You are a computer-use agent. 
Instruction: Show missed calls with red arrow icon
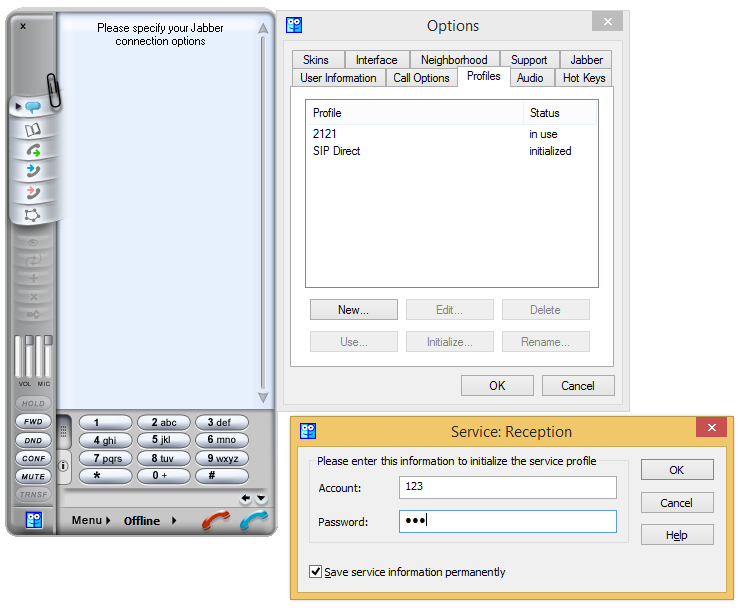pos(33,192)
